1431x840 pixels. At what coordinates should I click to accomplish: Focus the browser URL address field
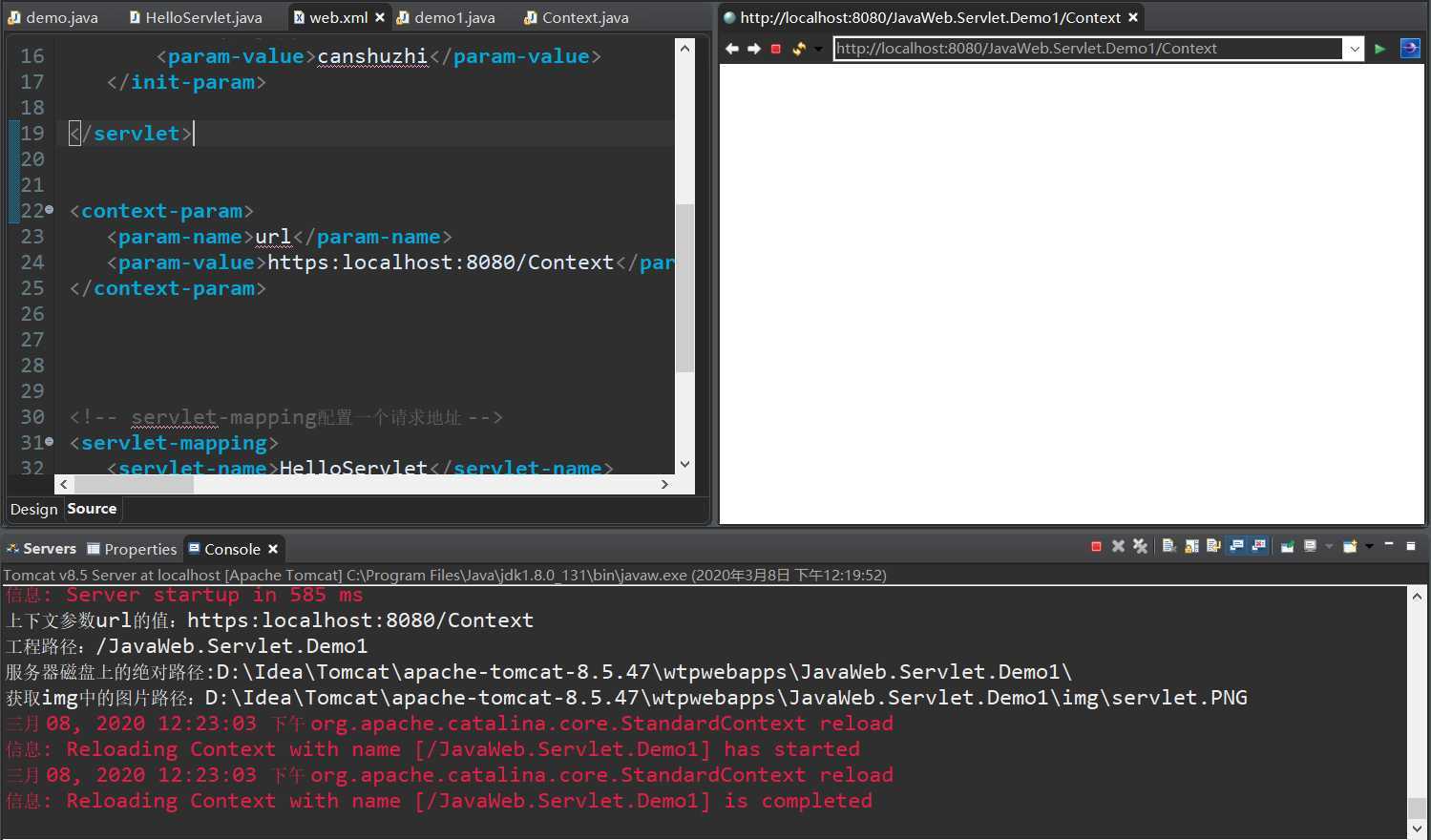tap(1088, 49)
